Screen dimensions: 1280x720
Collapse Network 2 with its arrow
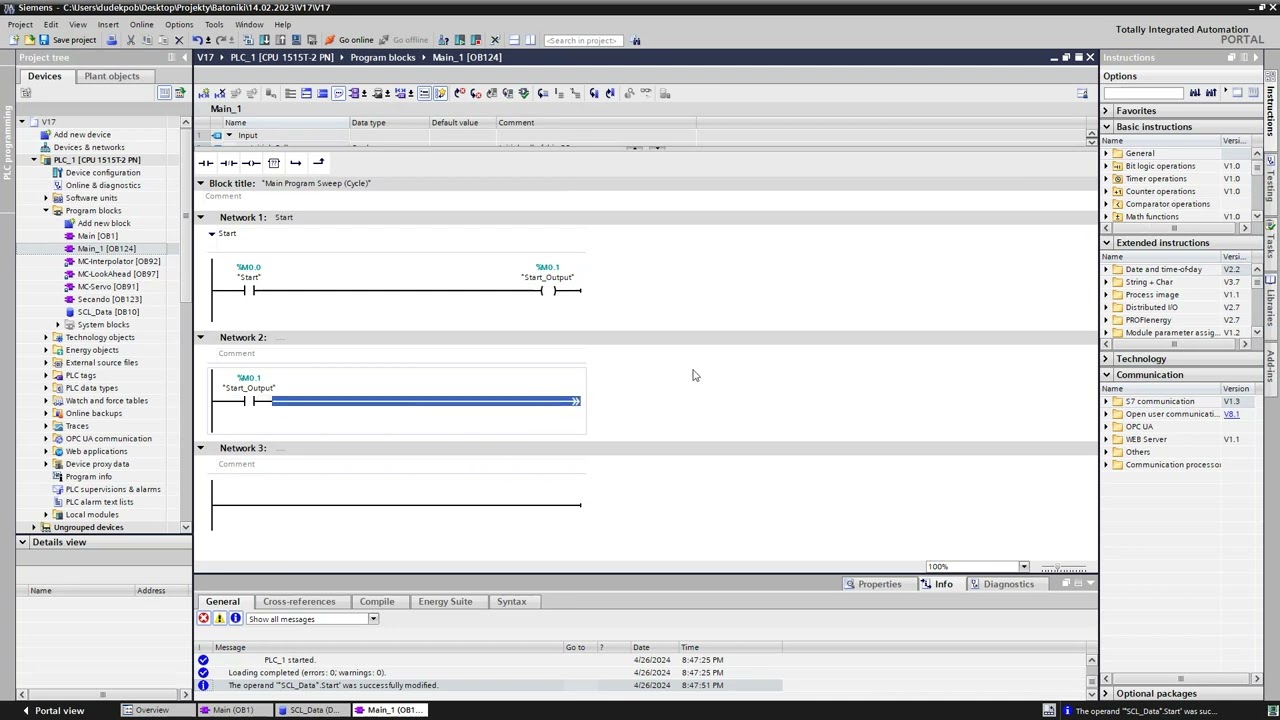200,337
